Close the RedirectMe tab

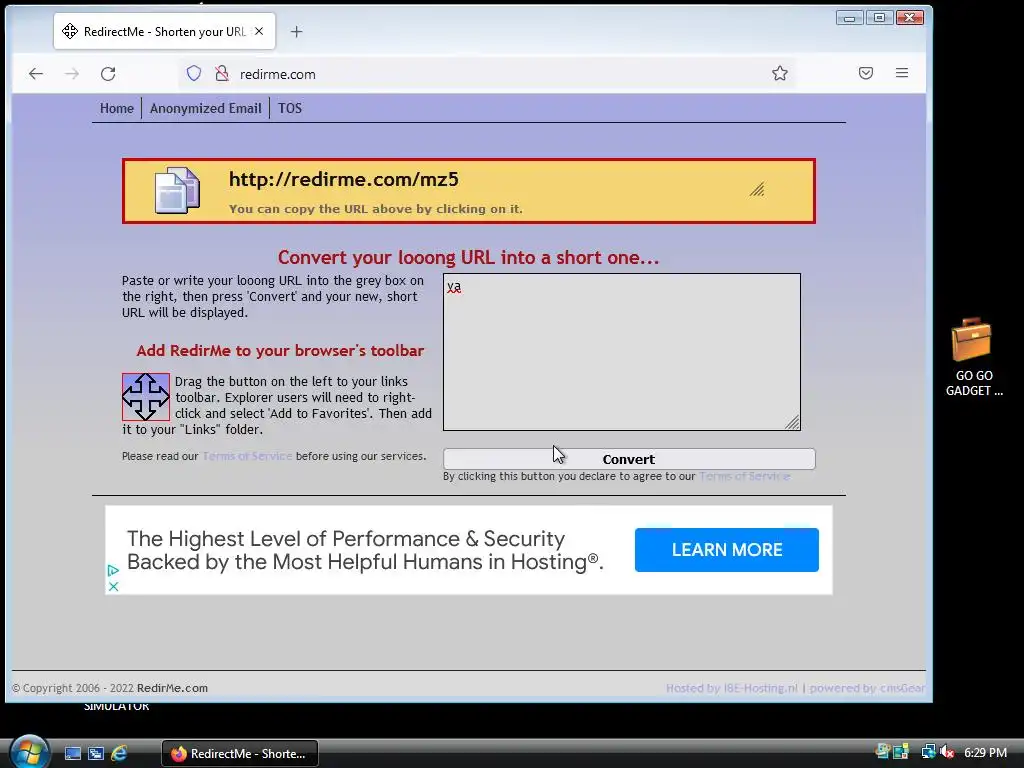pos(259,31)
